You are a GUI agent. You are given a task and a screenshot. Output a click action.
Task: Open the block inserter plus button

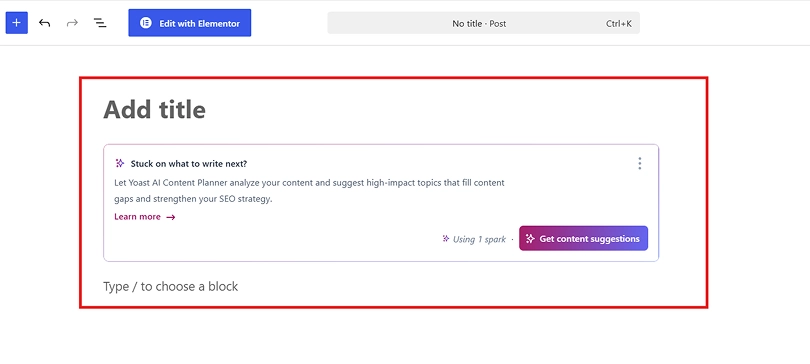point(17,23)
